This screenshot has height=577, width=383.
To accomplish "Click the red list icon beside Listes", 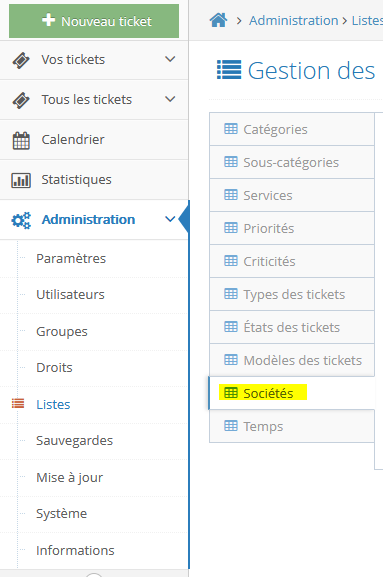I will pyautogui.click(x=18, y=404).
